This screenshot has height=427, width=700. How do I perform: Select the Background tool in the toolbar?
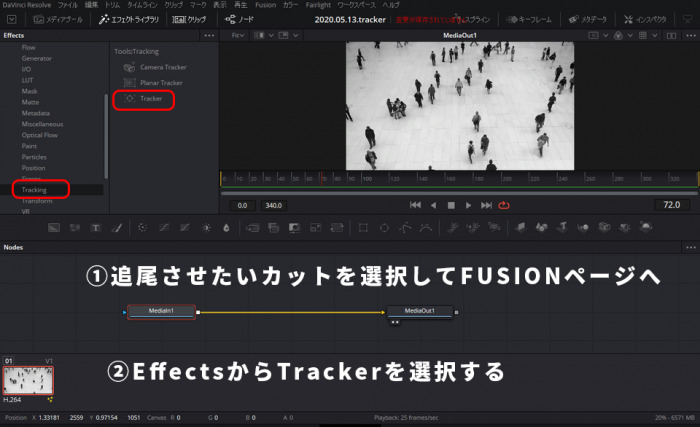point(54,228)
